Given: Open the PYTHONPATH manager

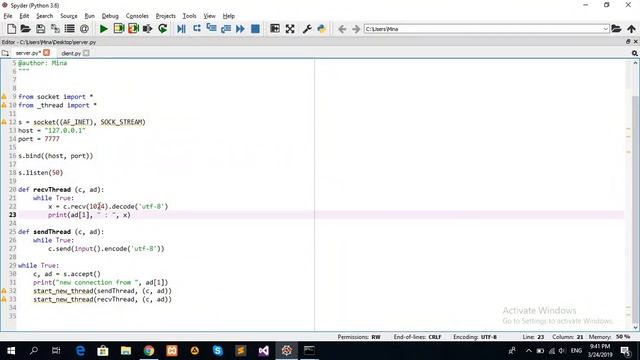Looking at the screenshot, I should pyautogui.click(x=322, y=29).
